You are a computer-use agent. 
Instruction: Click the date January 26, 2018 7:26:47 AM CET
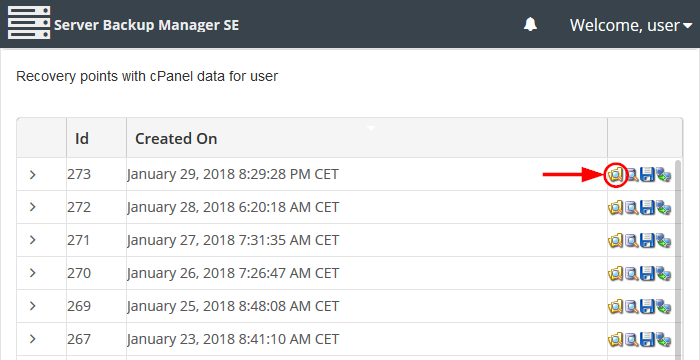point(233,273)
